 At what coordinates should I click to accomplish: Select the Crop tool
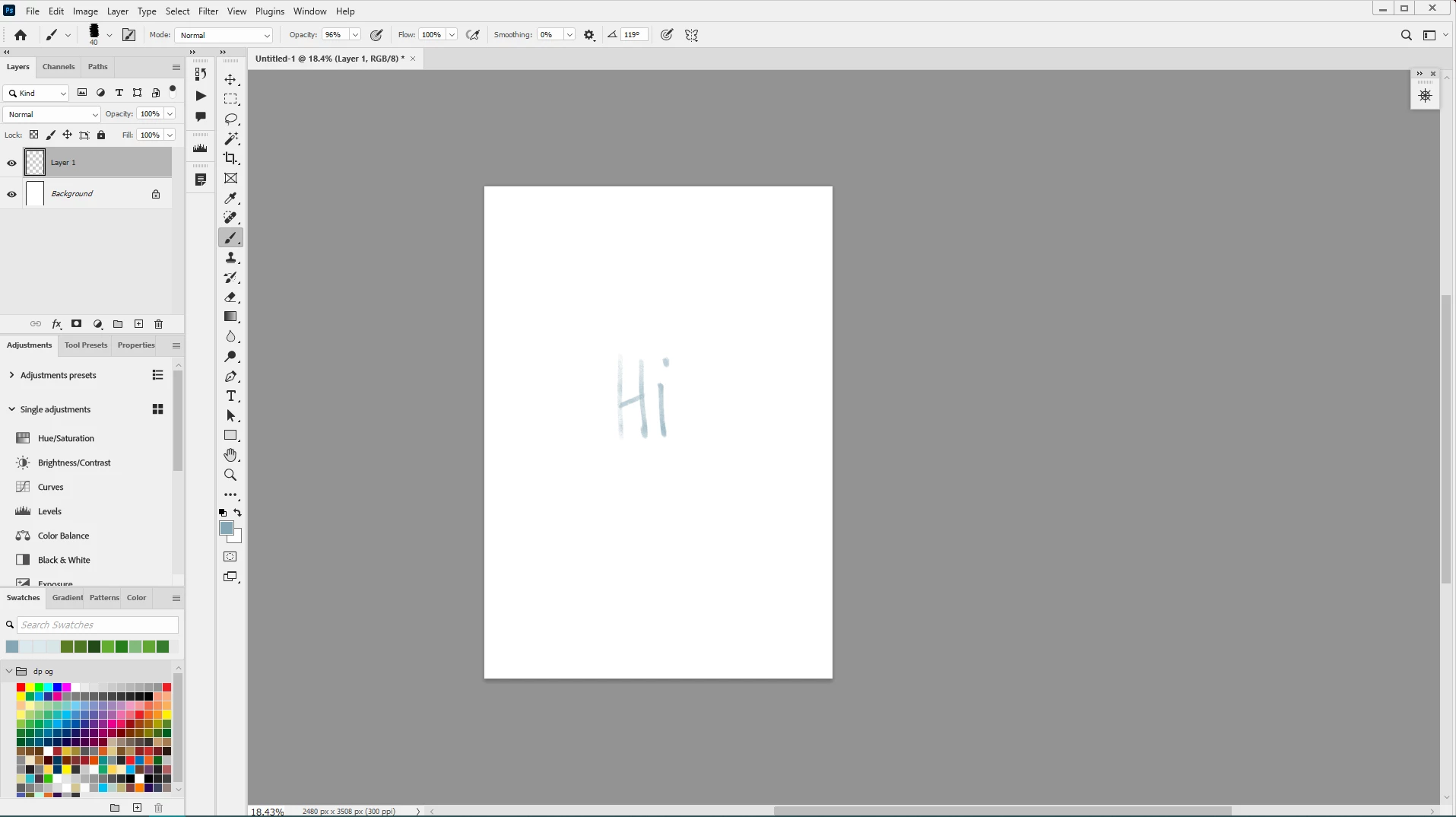coord(230,158)
